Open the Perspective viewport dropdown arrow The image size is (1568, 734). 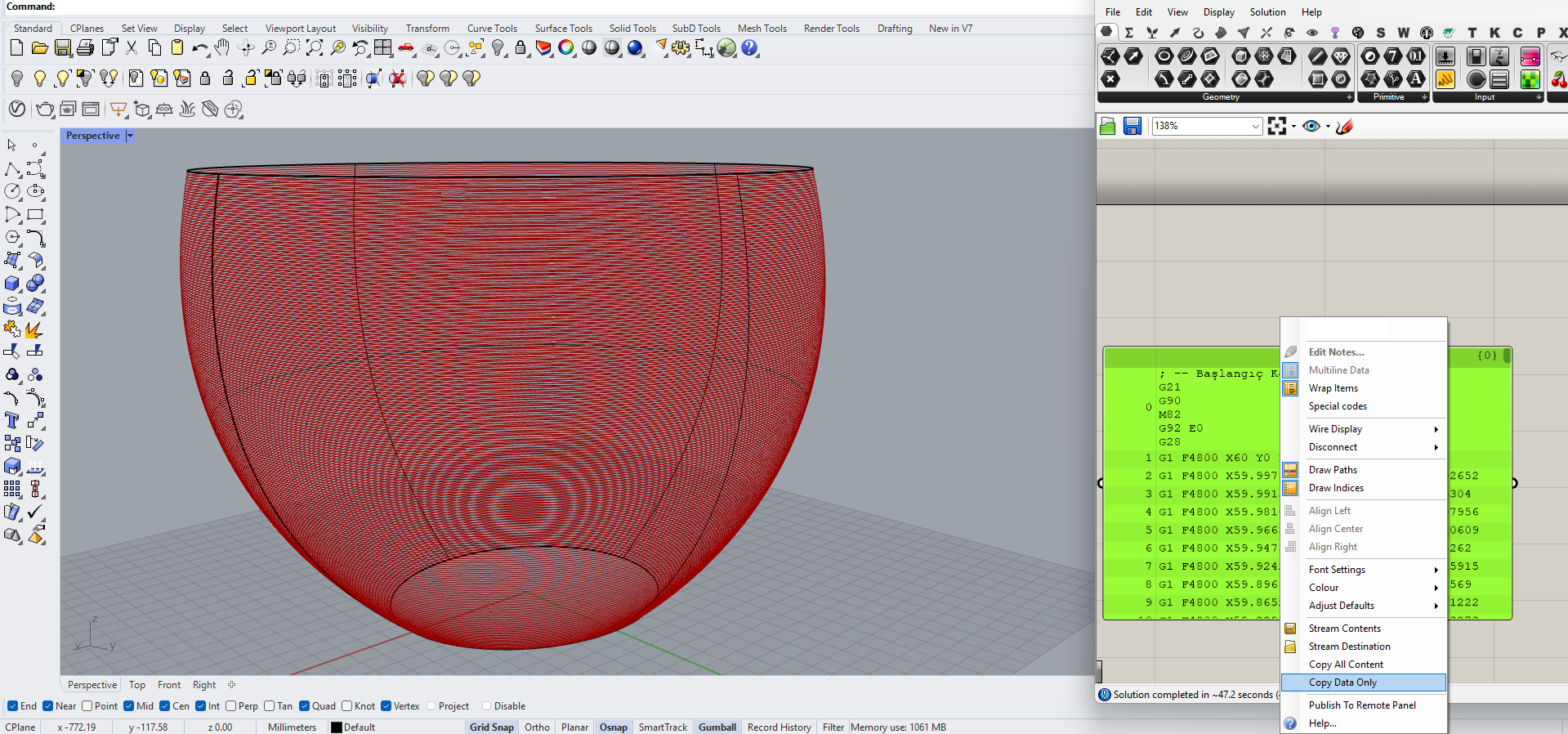pos(129,136)
